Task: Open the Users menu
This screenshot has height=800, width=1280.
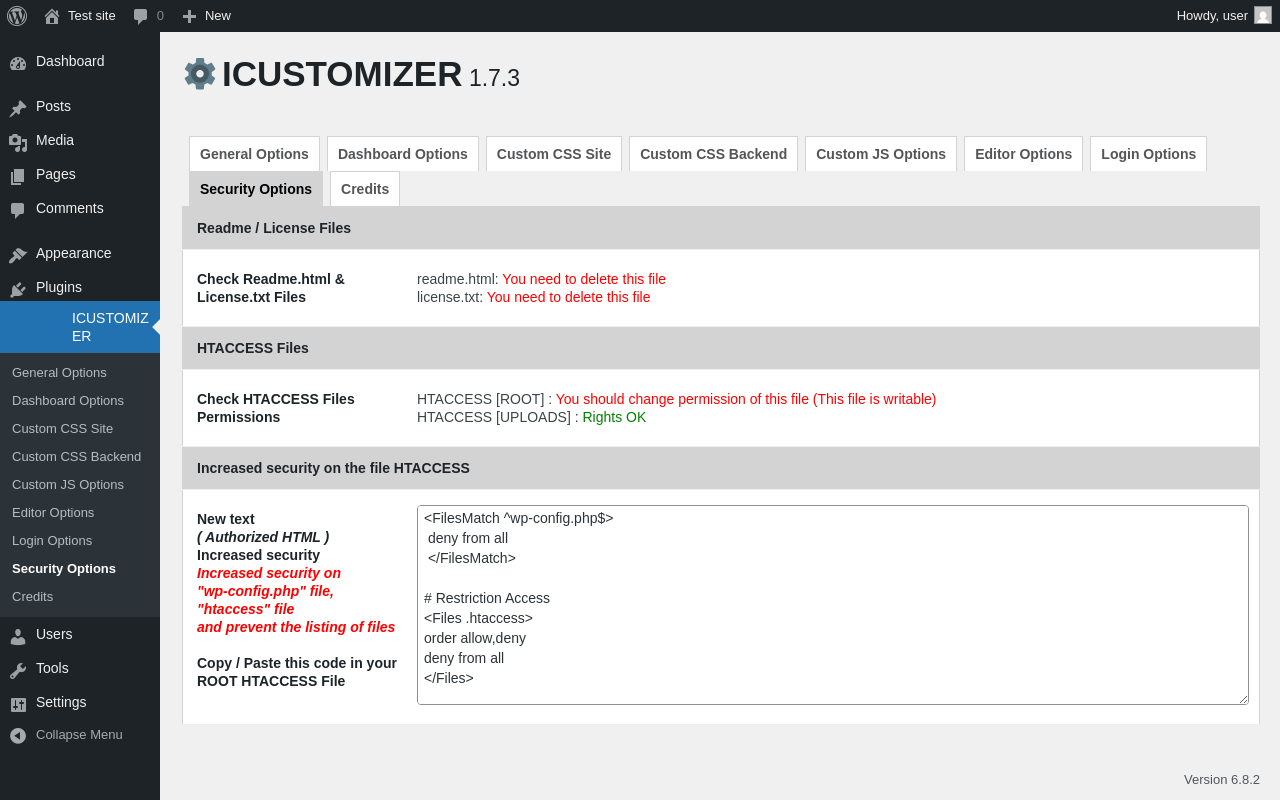Action: [x=80, y=634]
